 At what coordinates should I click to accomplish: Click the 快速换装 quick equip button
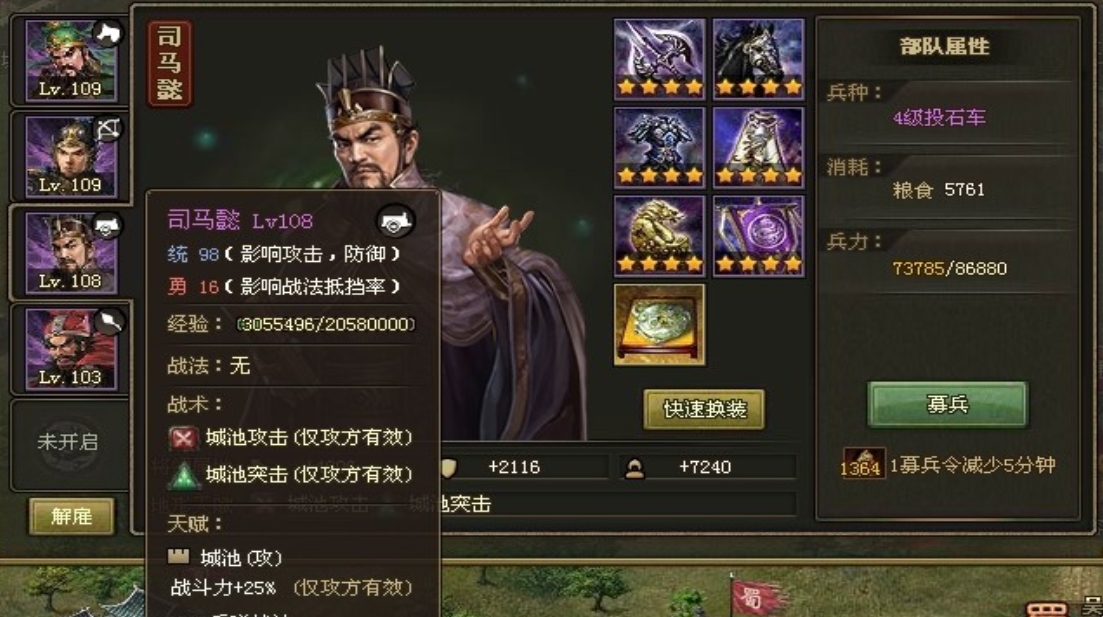pos(704,409)
